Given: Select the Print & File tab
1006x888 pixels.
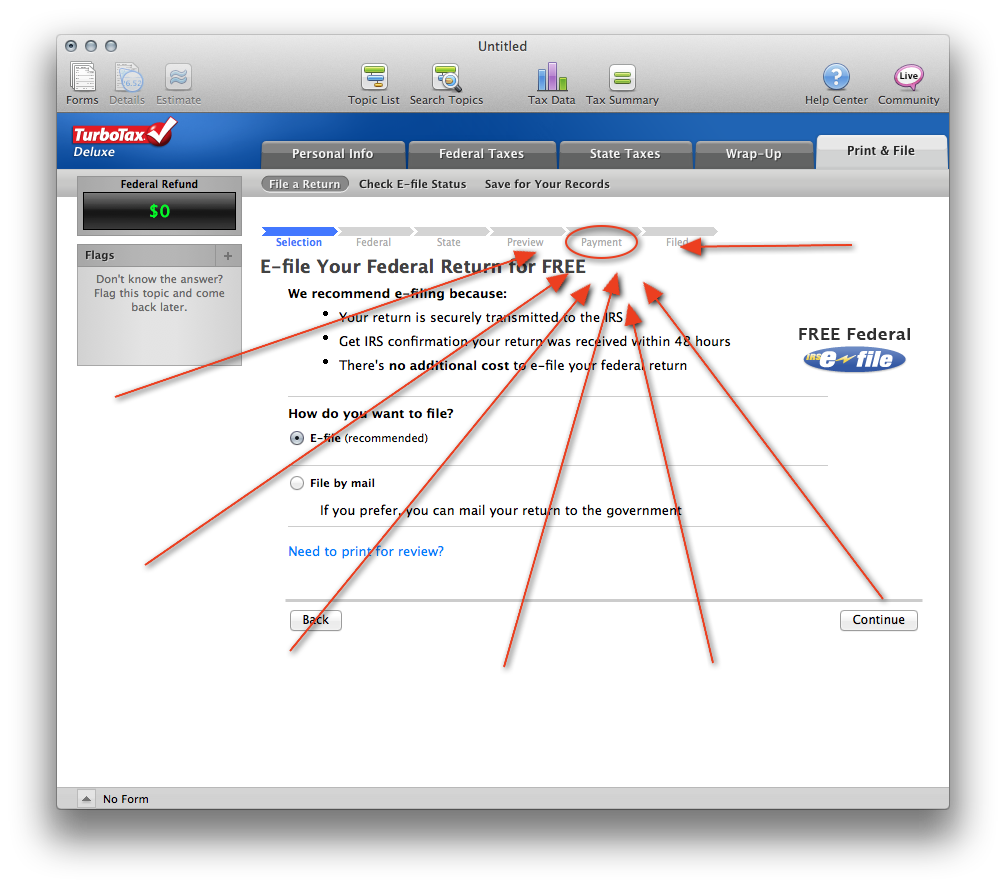Looking at the screenshot, I should [881, 151].
